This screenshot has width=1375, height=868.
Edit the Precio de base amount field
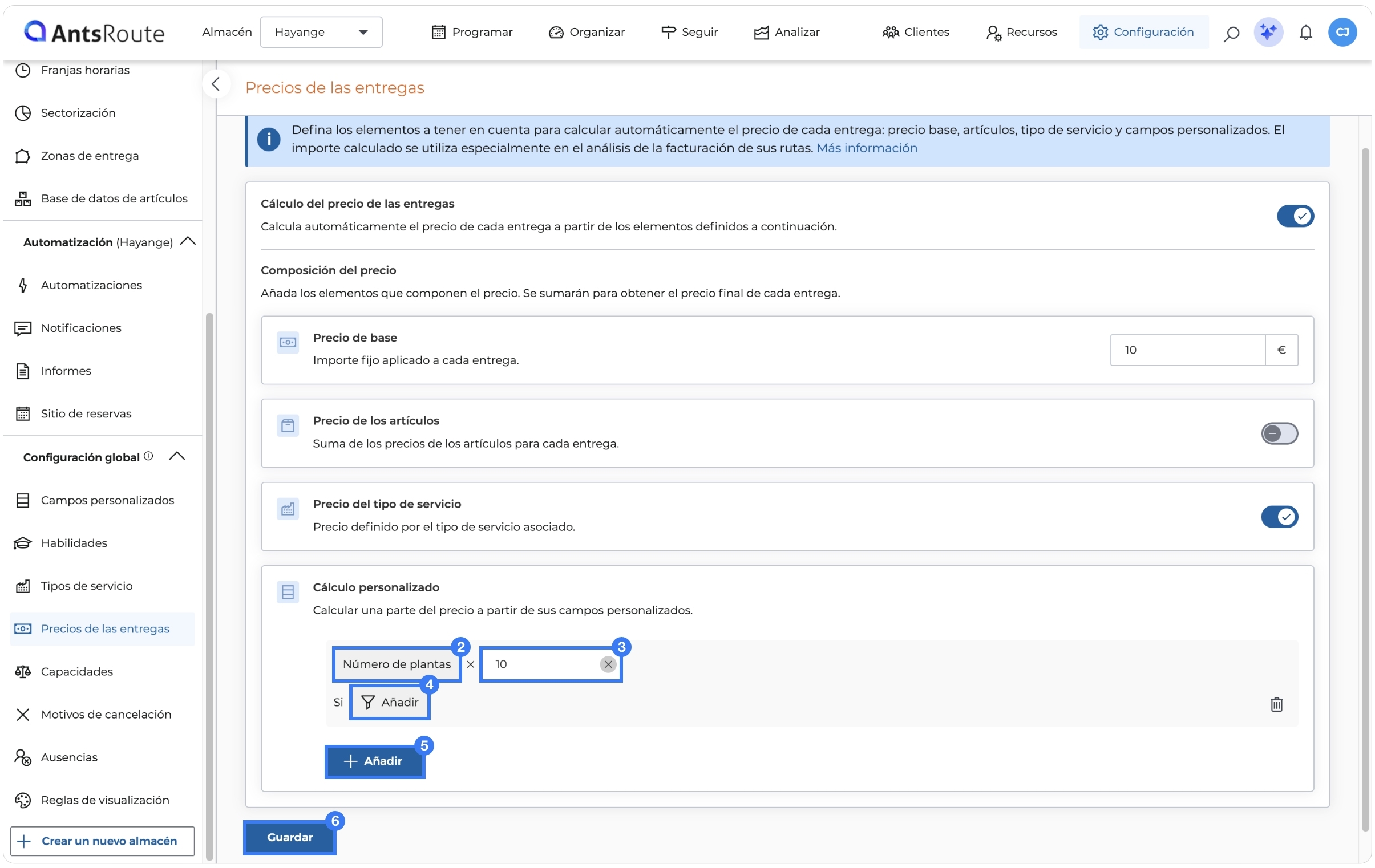tap(1188, 350)
